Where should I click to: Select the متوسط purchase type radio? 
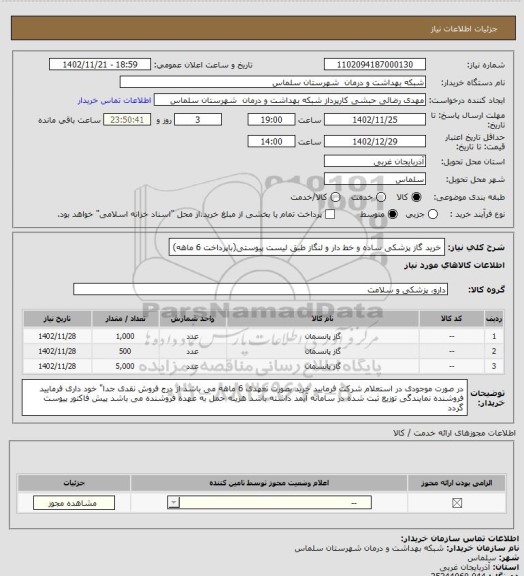[392, 214]
